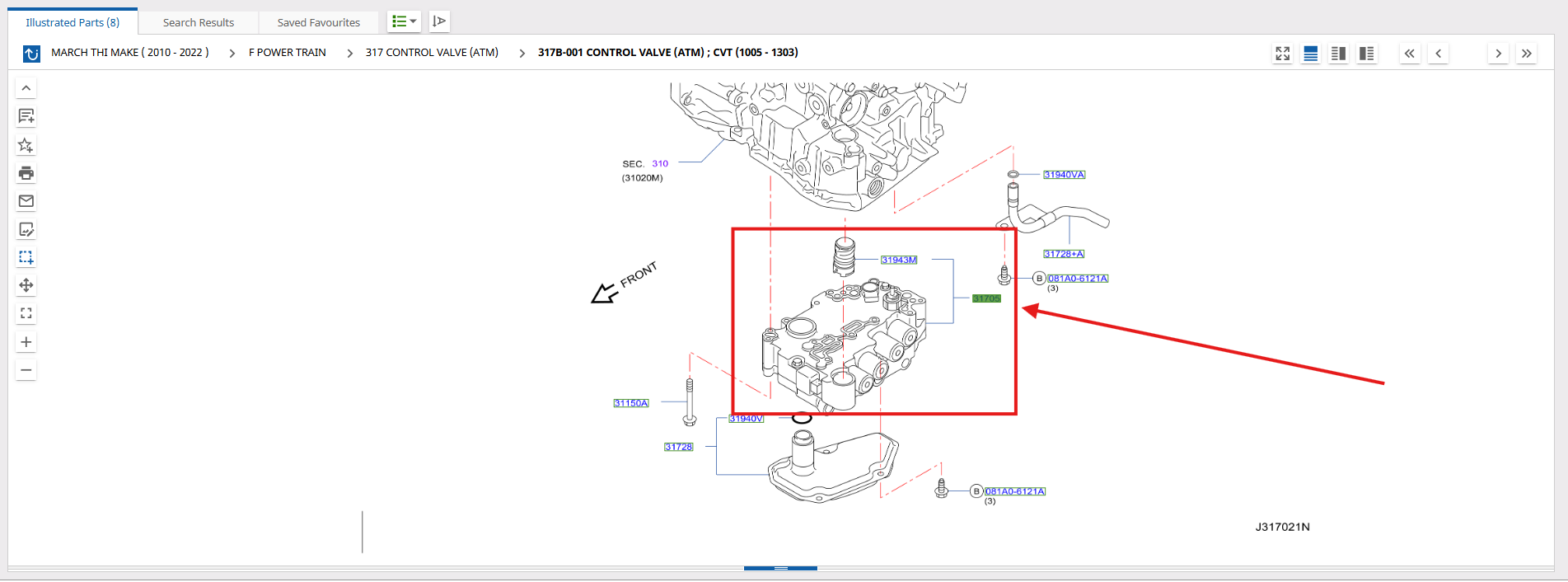Screen dimensions: 1568x582
Task: Expand illustration to full screen view
Action: (x=1283, y=54)
